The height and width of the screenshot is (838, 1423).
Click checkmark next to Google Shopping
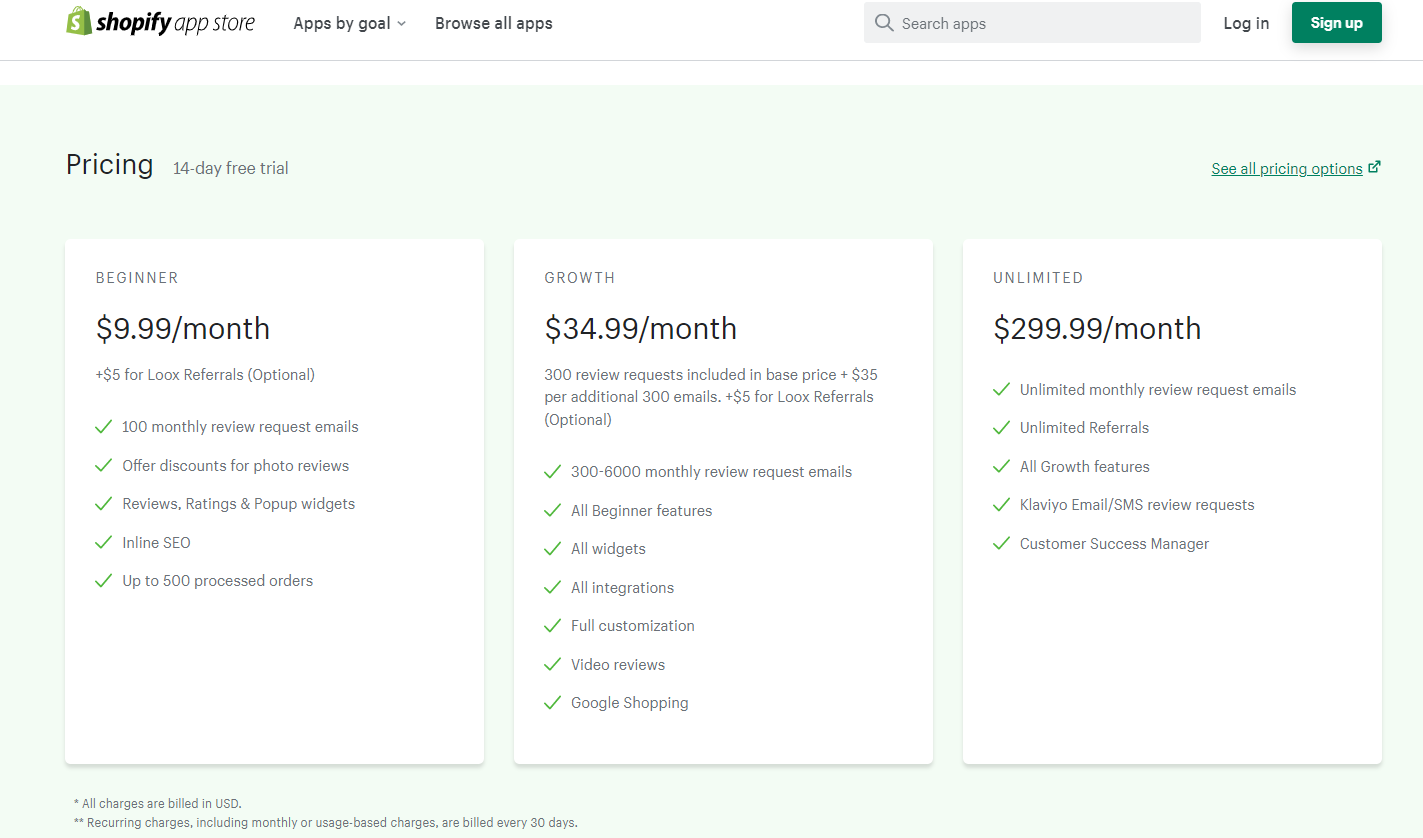point(552,703)
